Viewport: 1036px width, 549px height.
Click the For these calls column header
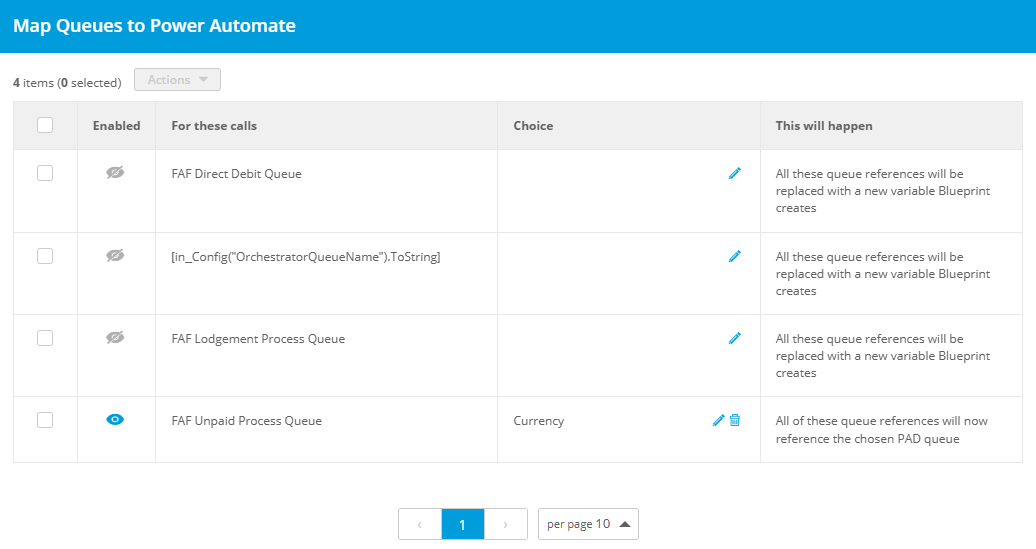click(x=214, y=126)
